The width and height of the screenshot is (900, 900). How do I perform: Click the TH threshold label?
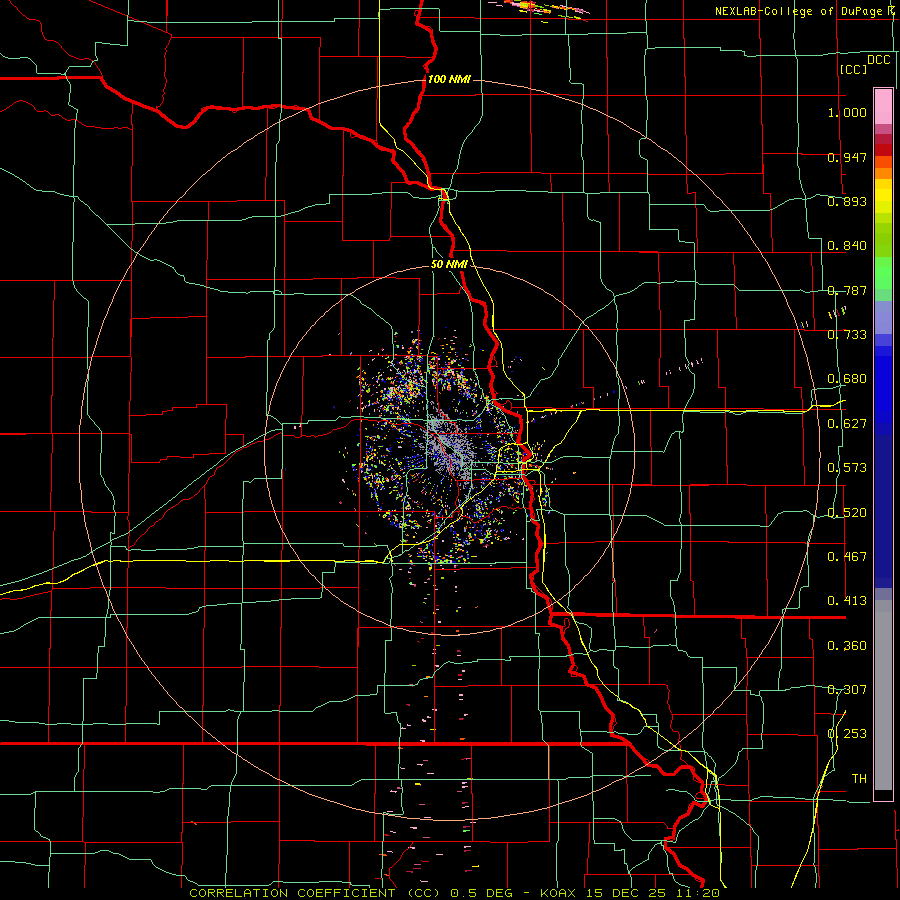pos(859,779)
